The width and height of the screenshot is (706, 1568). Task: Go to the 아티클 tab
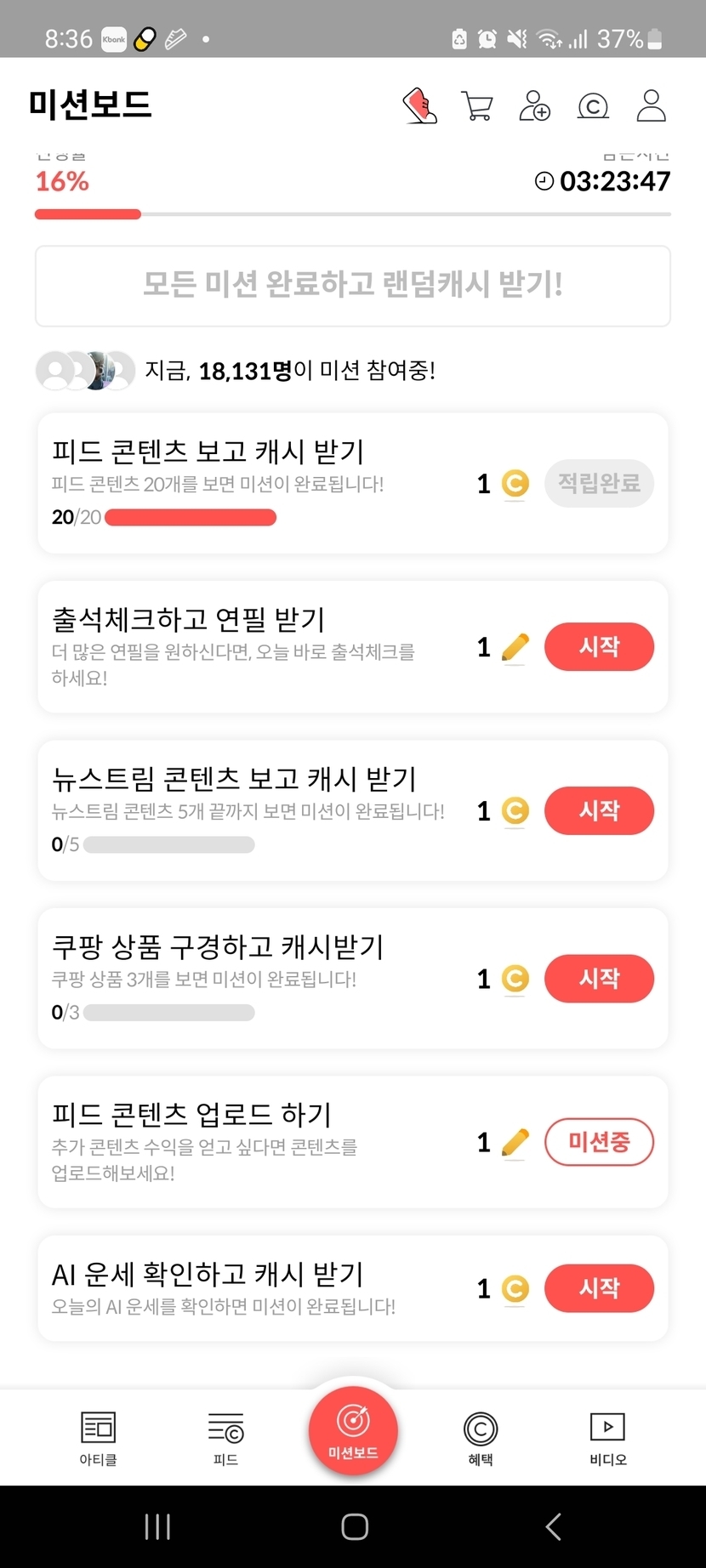[98, 1438]
